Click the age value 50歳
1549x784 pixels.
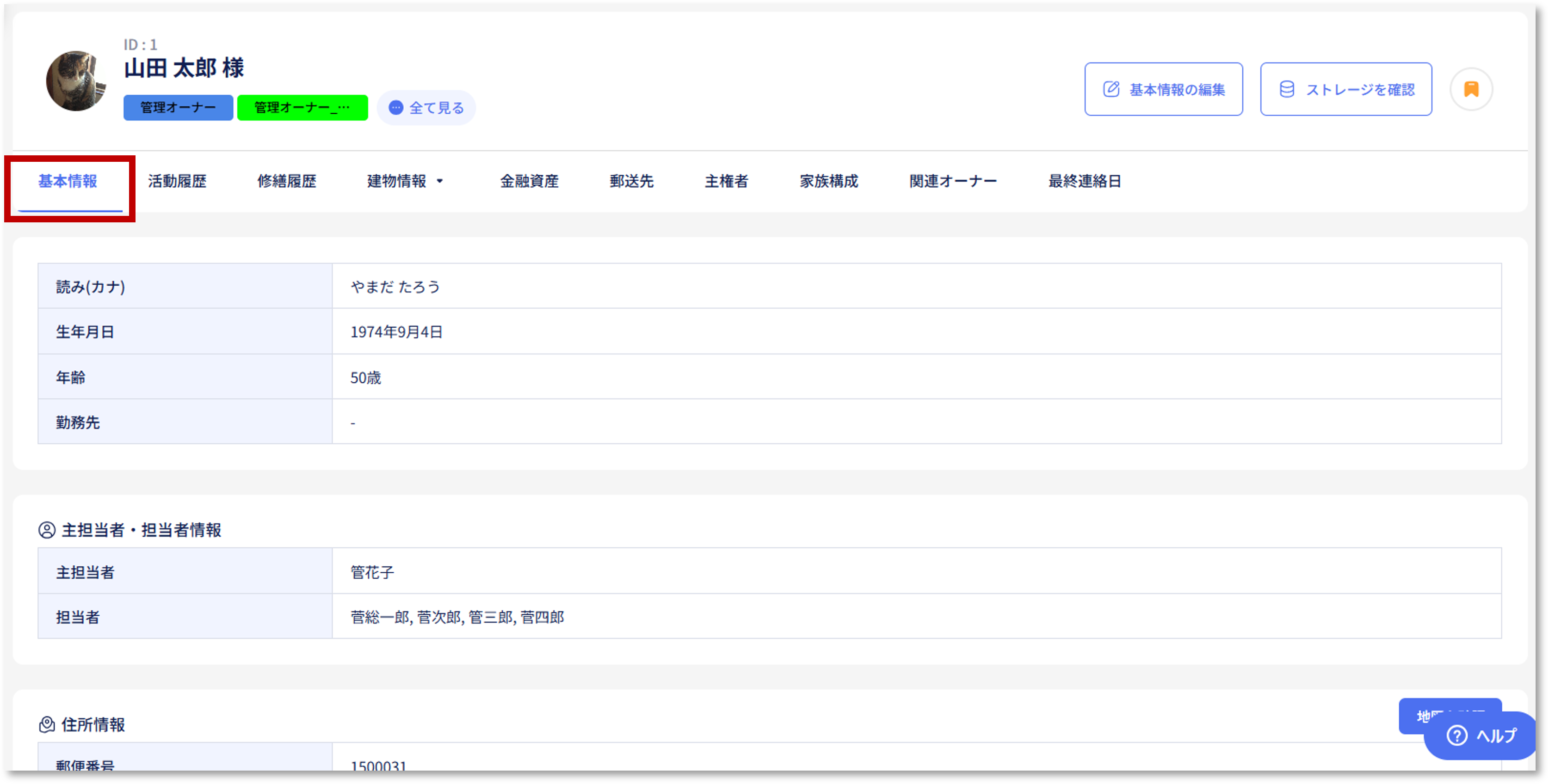pos(365,377)
